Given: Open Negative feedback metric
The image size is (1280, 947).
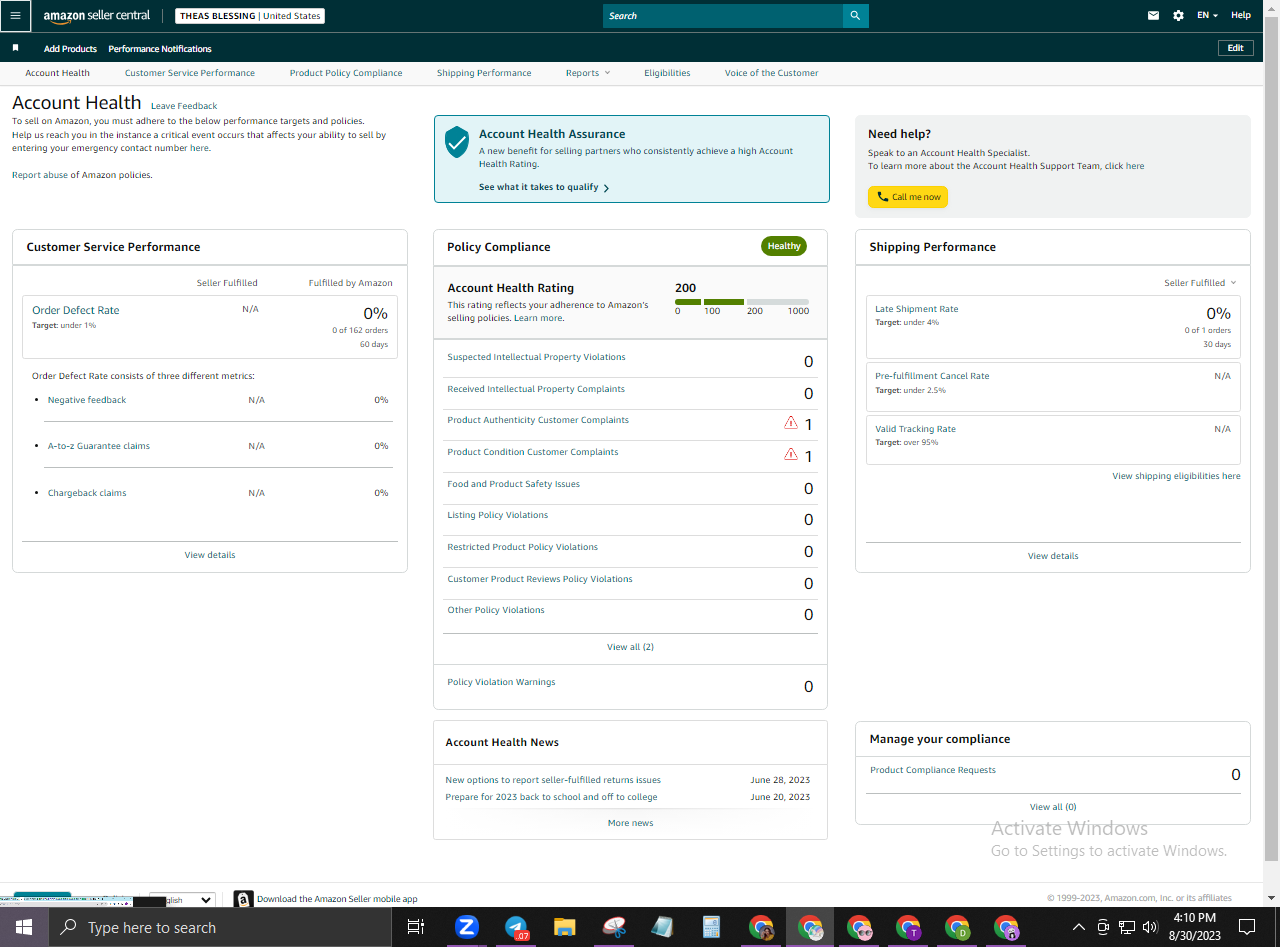Looking at the screenshot, I should point(87,400).
